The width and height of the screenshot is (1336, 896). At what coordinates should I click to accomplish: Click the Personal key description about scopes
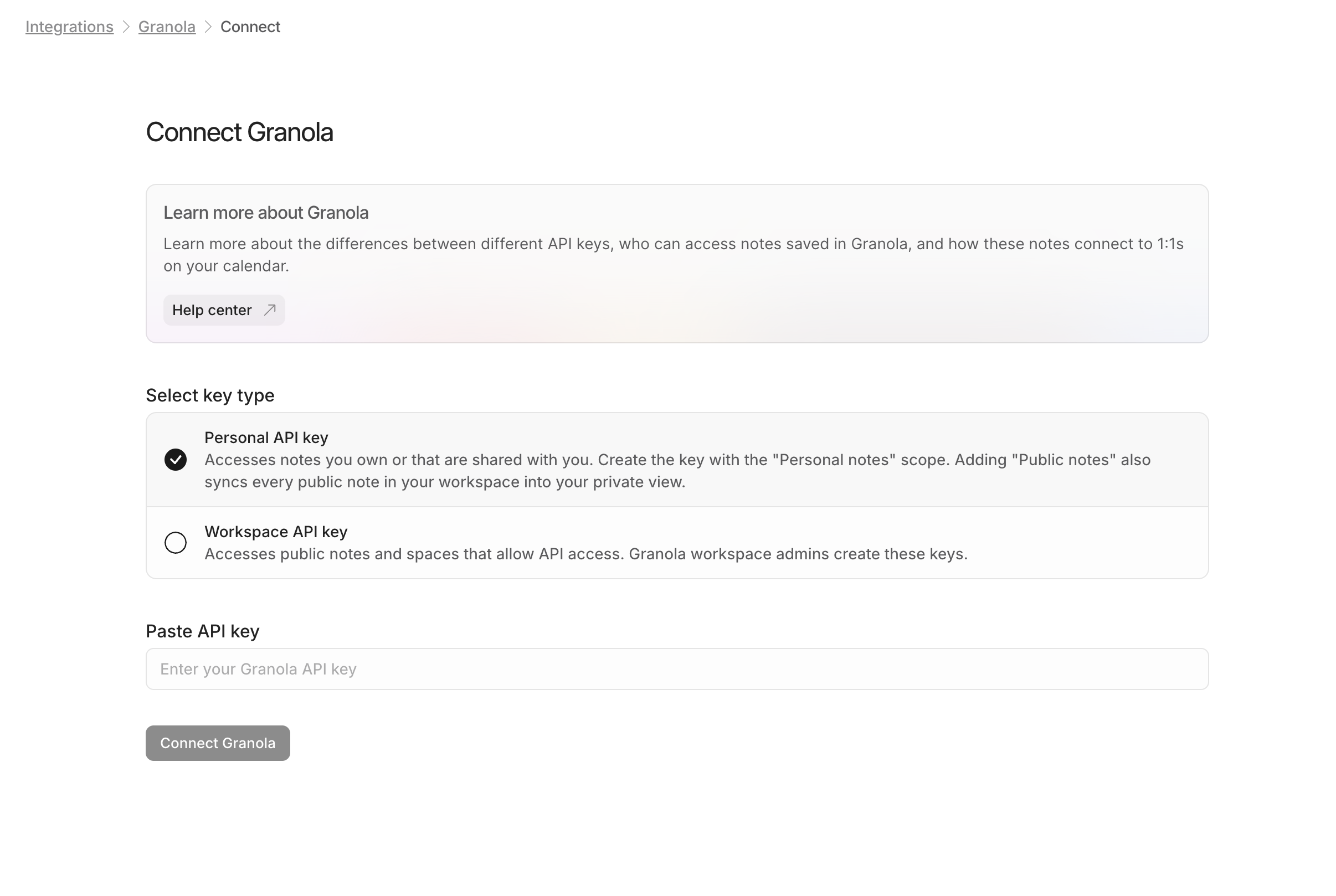[677, 471]
